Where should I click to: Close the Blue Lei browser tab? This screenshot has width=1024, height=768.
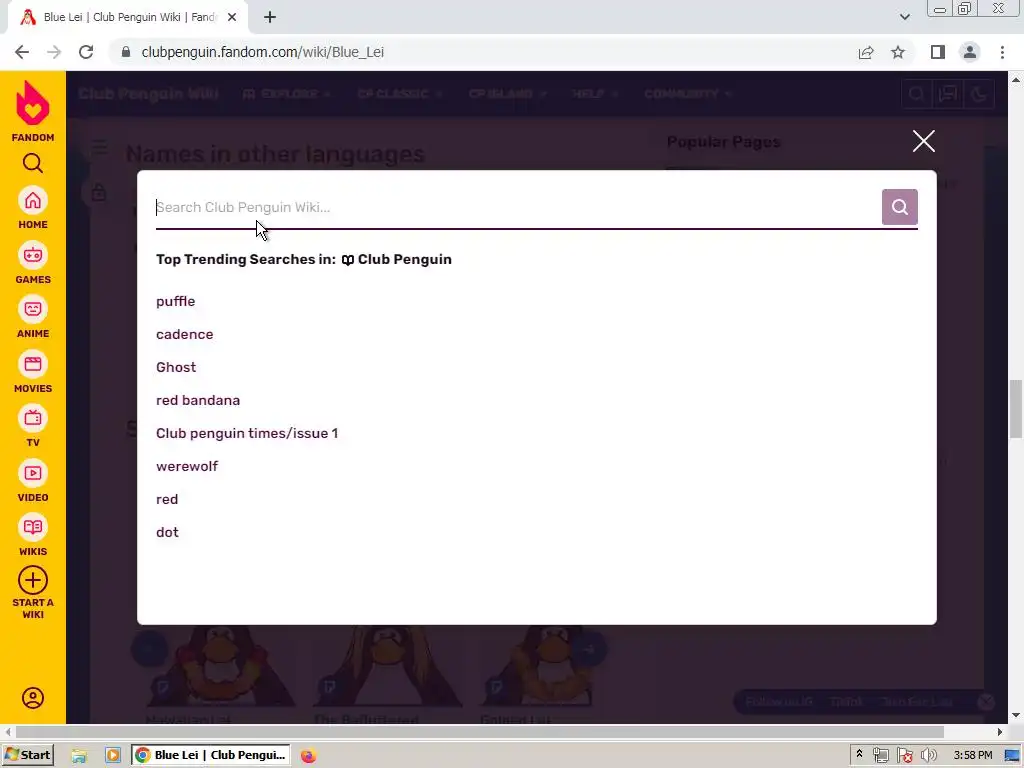coord(232,17)
